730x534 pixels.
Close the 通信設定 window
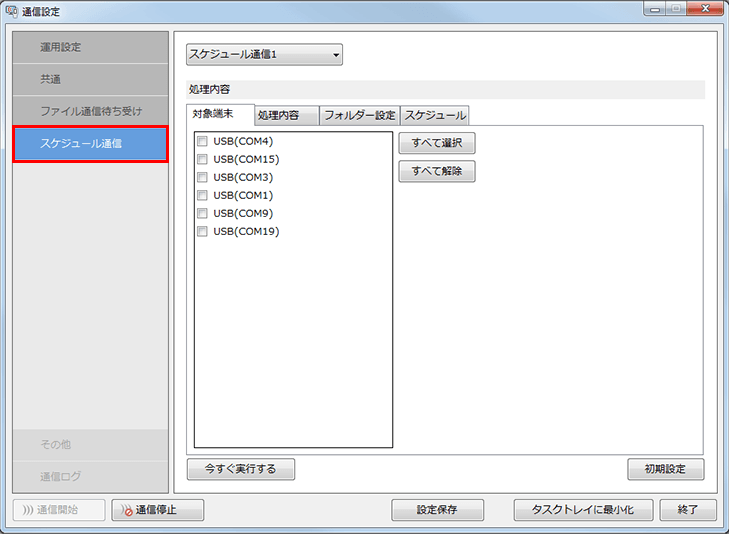[705, 9]
